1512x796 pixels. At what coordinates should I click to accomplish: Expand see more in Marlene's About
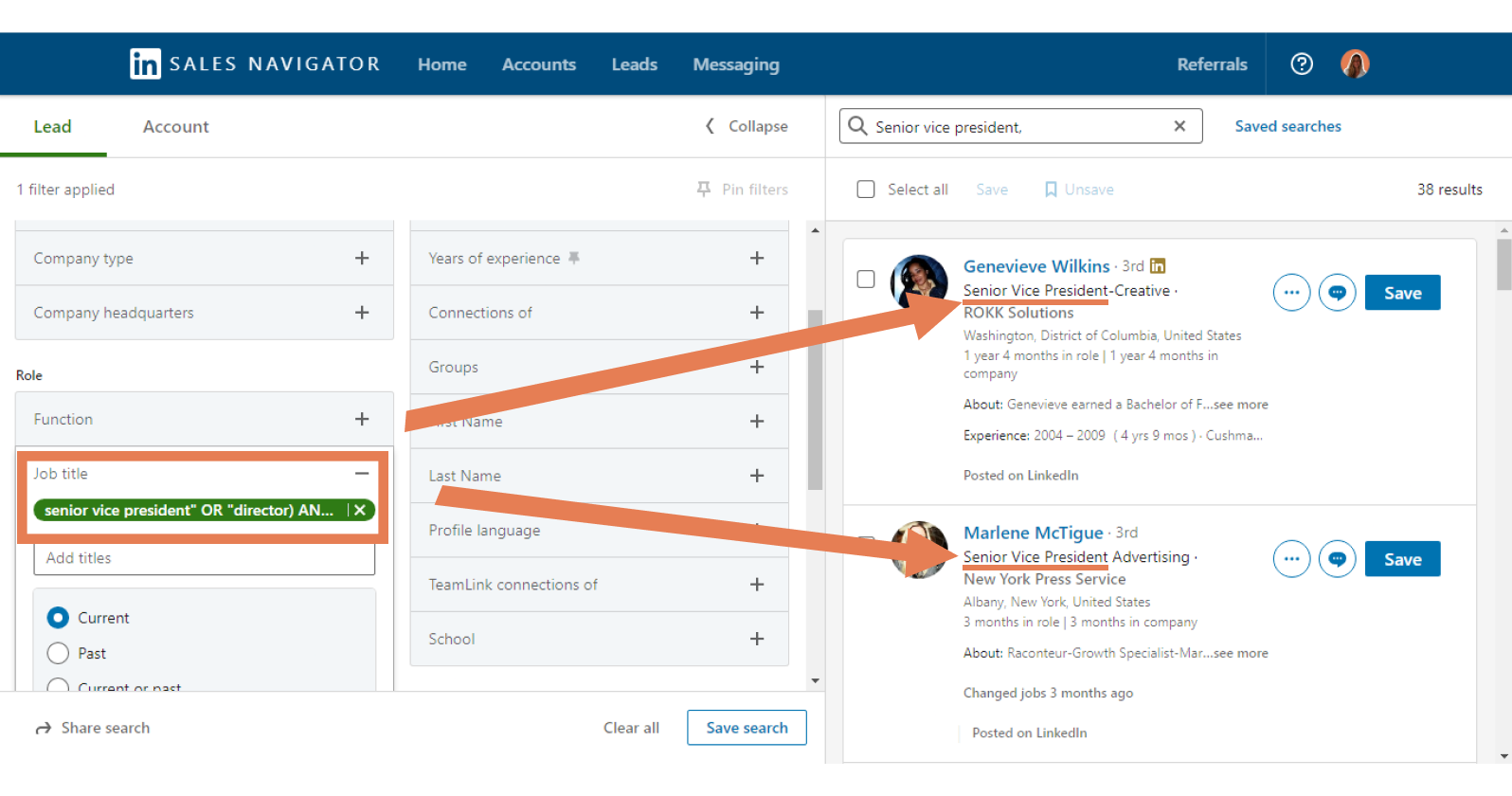click(1240, 653)
